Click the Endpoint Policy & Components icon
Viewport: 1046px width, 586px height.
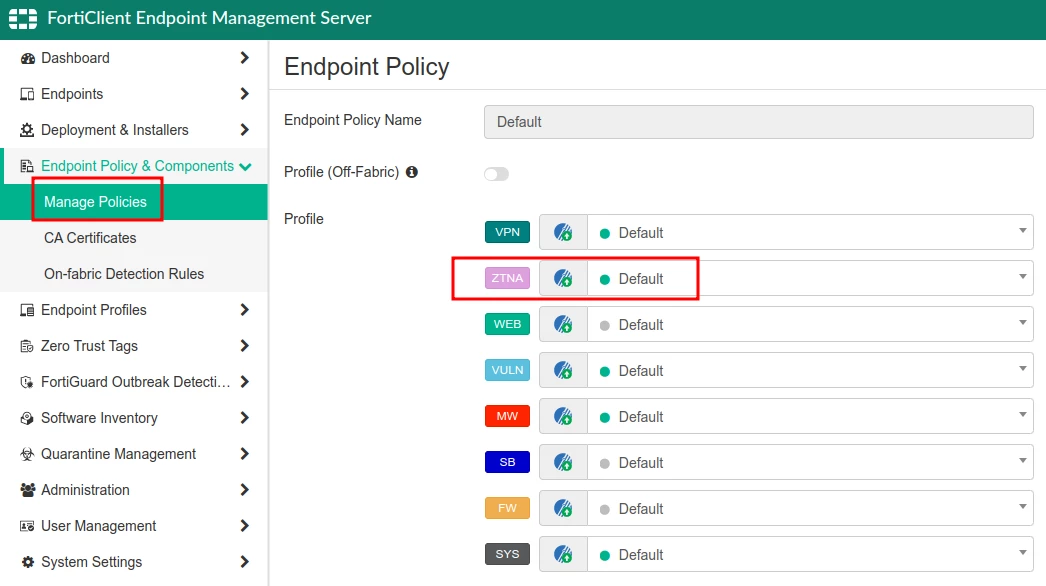(27, 166)
